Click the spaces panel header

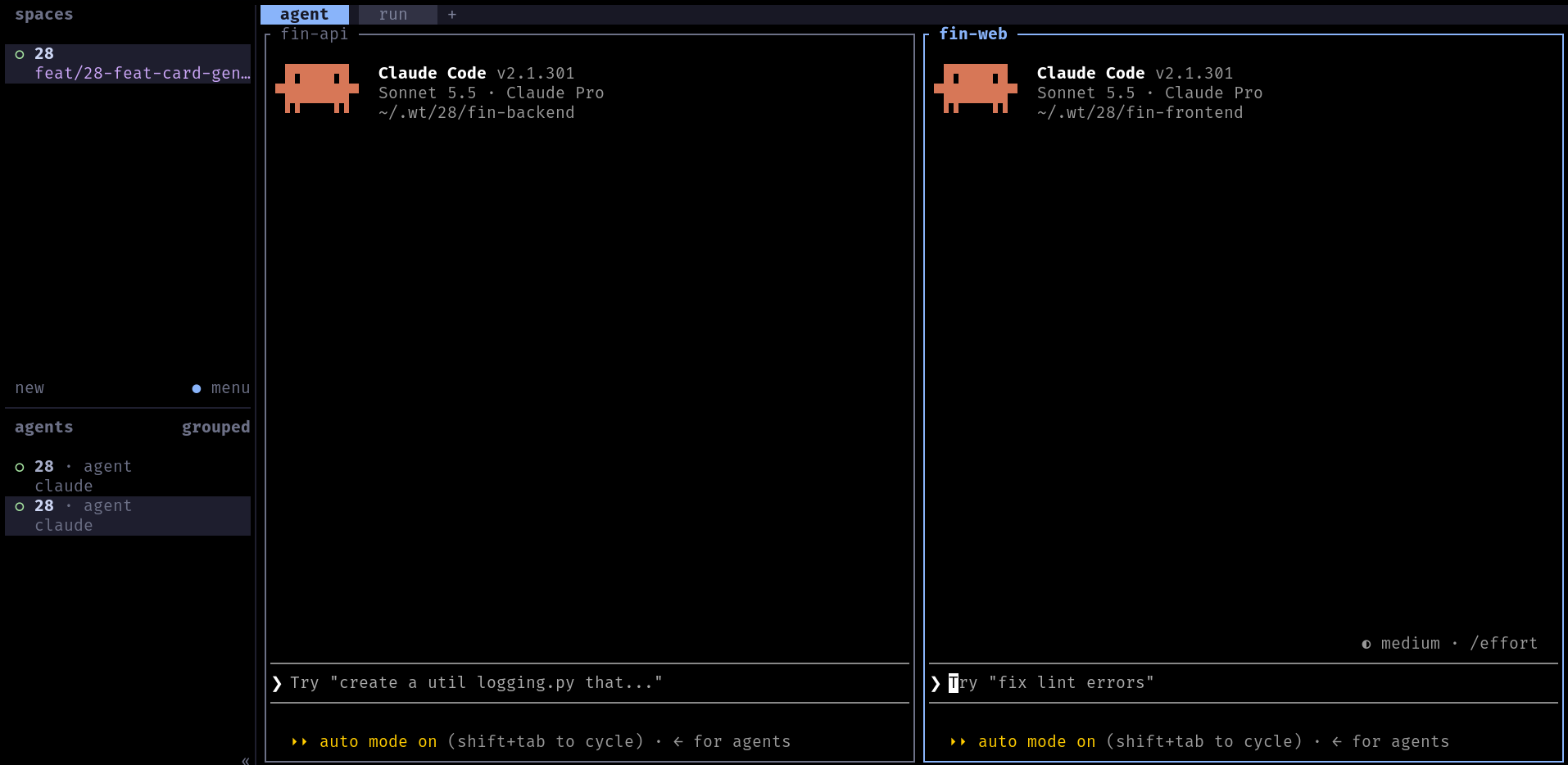[x=44, y=14]
